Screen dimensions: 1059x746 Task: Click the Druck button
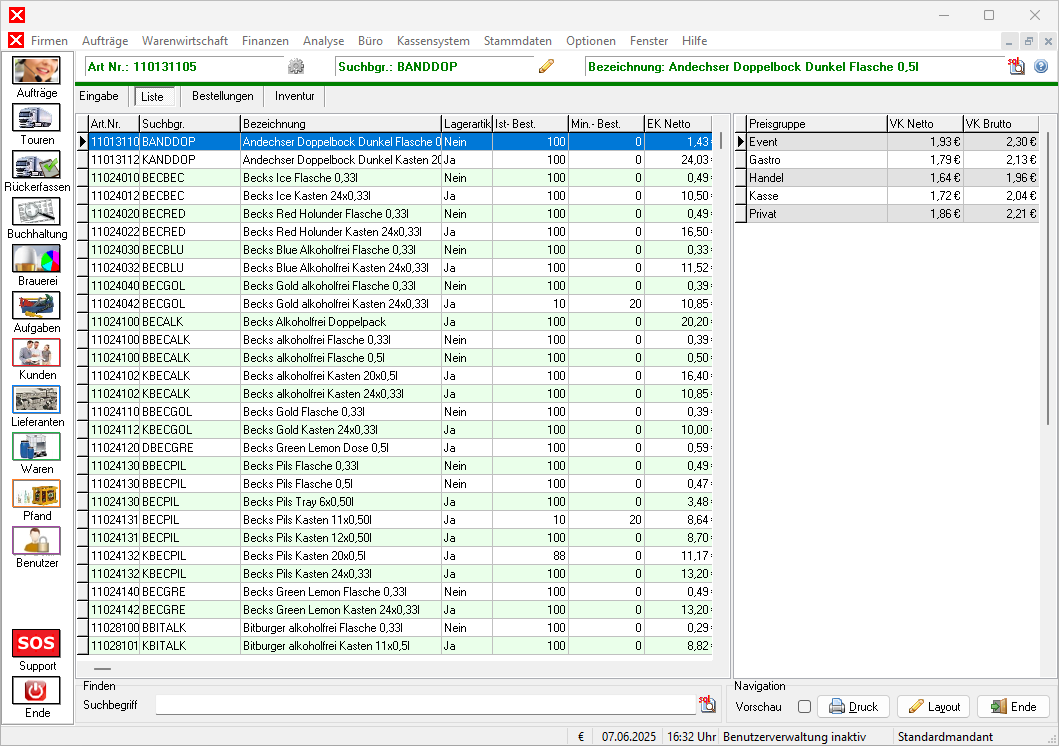pyautogui.click(x=853, y=707)
